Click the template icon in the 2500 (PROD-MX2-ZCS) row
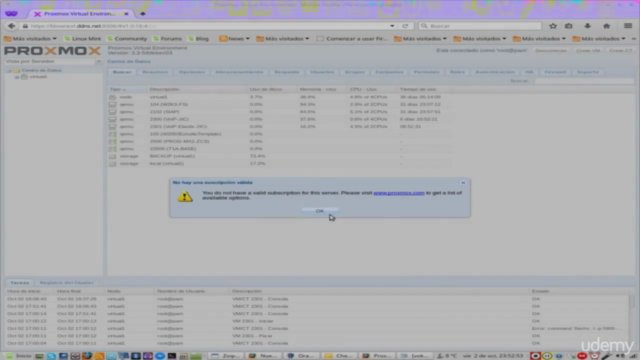 (112, 141)
